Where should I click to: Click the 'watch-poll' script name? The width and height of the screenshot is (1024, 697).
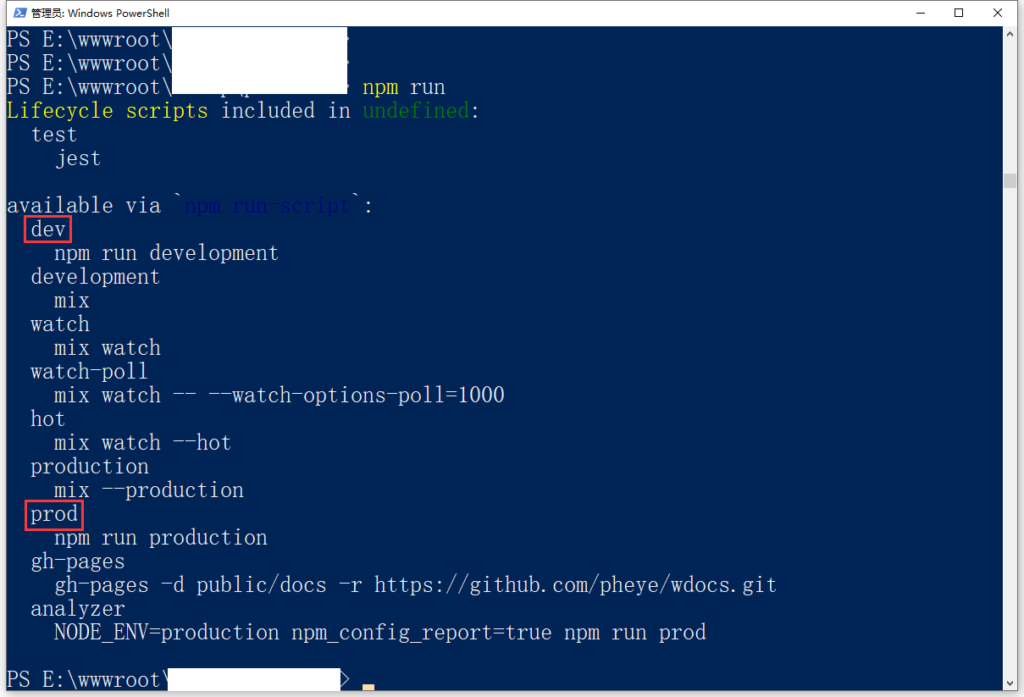pyautogui.click(x=89, y=371)
